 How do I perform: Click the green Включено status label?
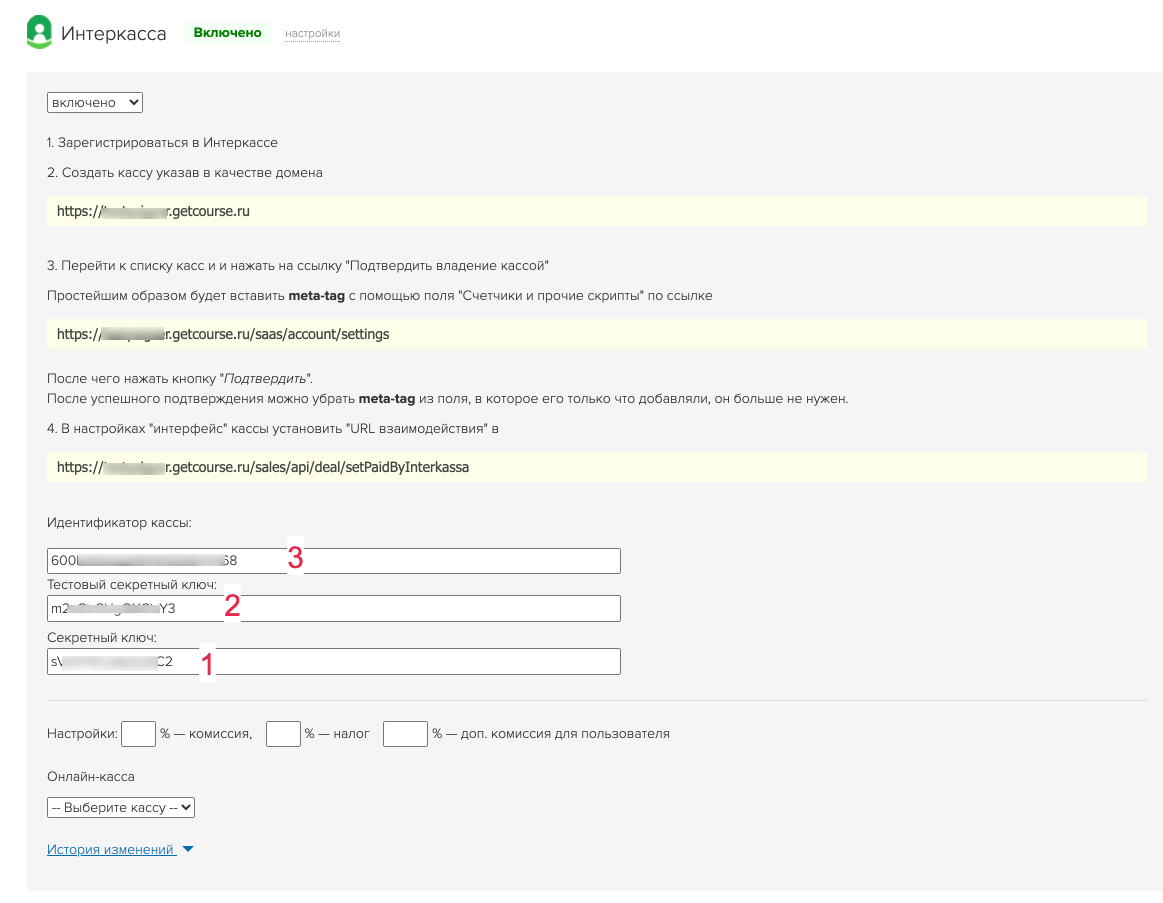coord(227,33)
